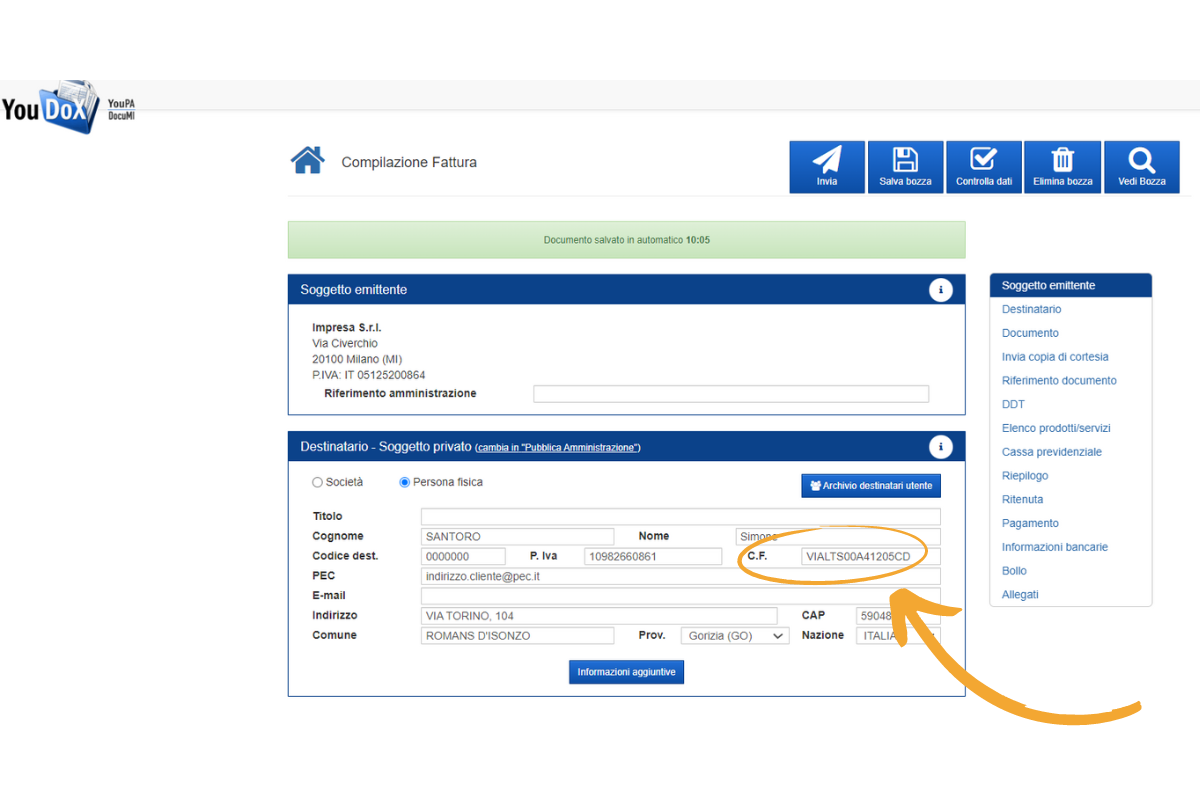
Task: Open Vedi Bozza magnifier icon
Action: point(1141,161)
